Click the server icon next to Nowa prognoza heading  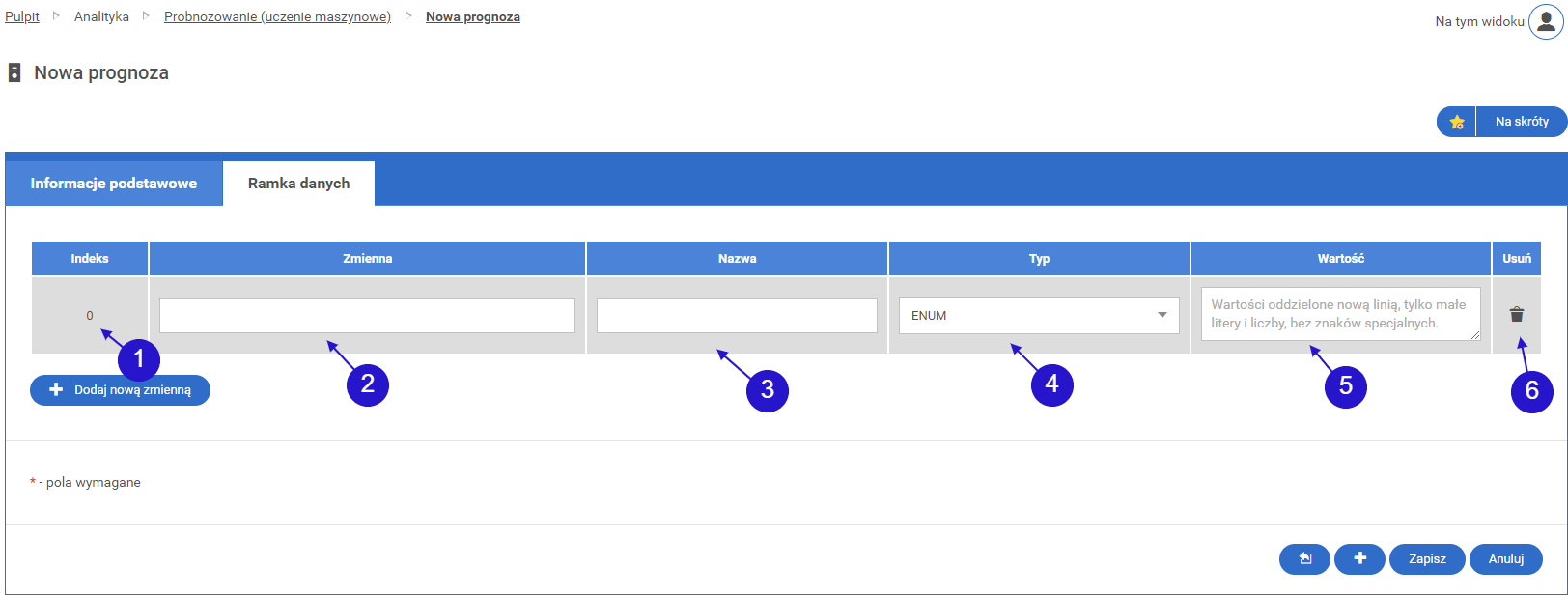14,72
